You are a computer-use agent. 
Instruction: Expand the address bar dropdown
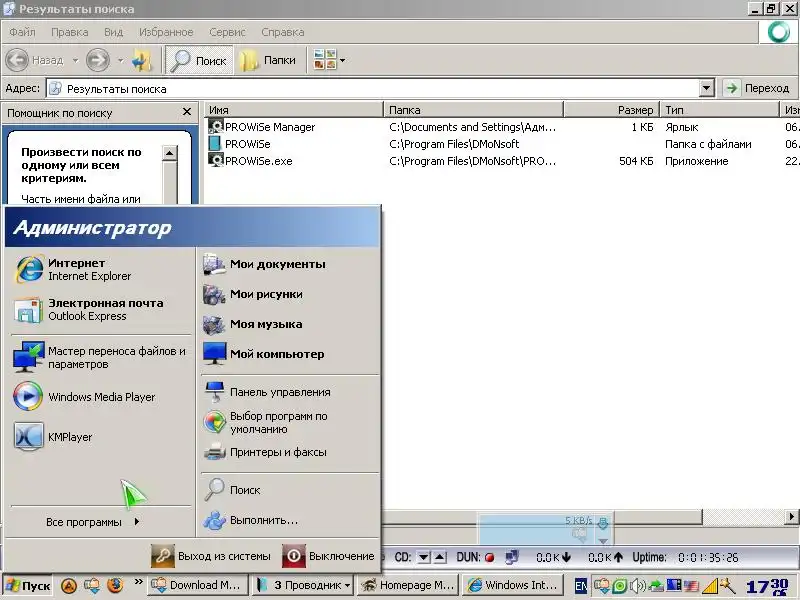[x=706, y=88]
